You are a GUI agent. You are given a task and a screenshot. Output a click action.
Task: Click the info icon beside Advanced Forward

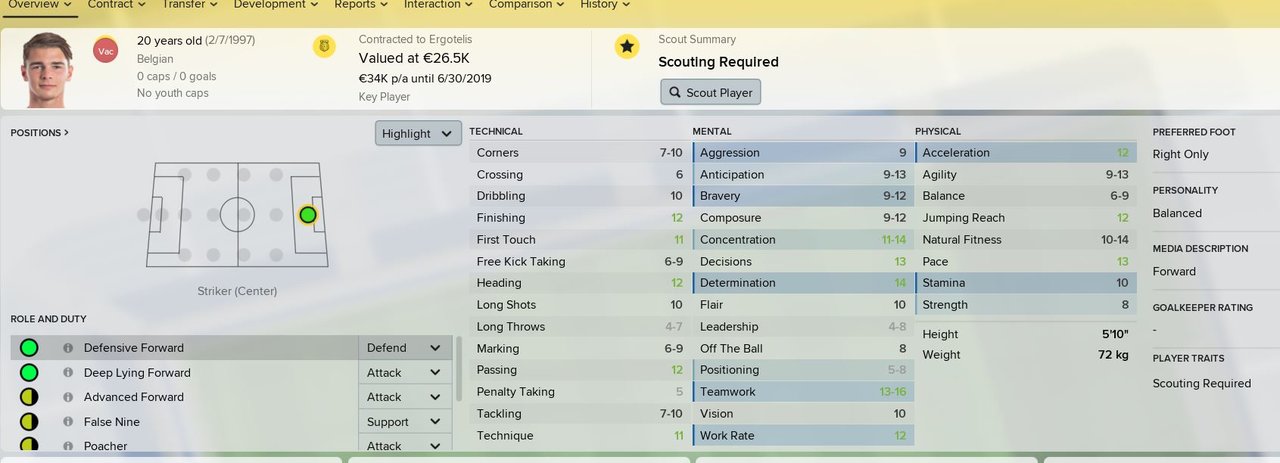pos(68,397)
